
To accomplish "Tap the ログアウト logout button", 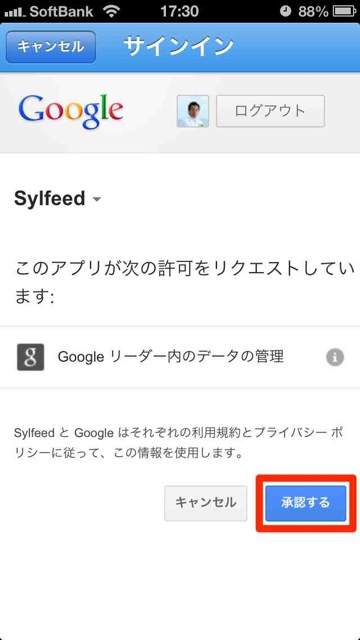I will pyautogui.click(x=270, y=111).
